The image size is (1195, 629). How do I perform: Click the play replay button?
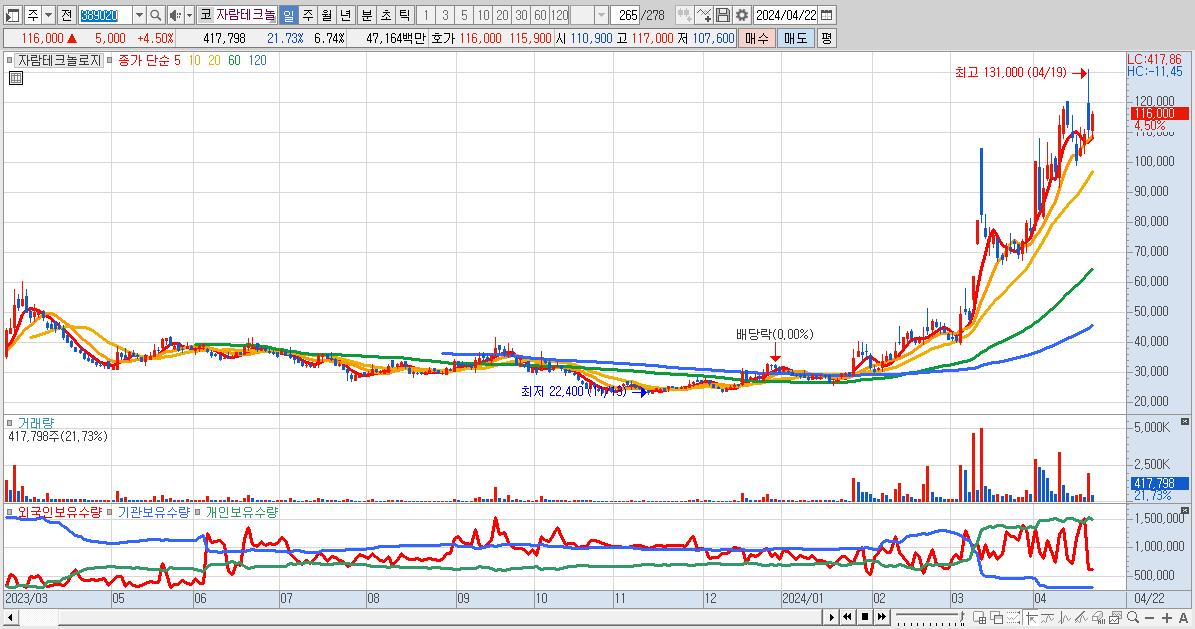click(x=832, y=617)
